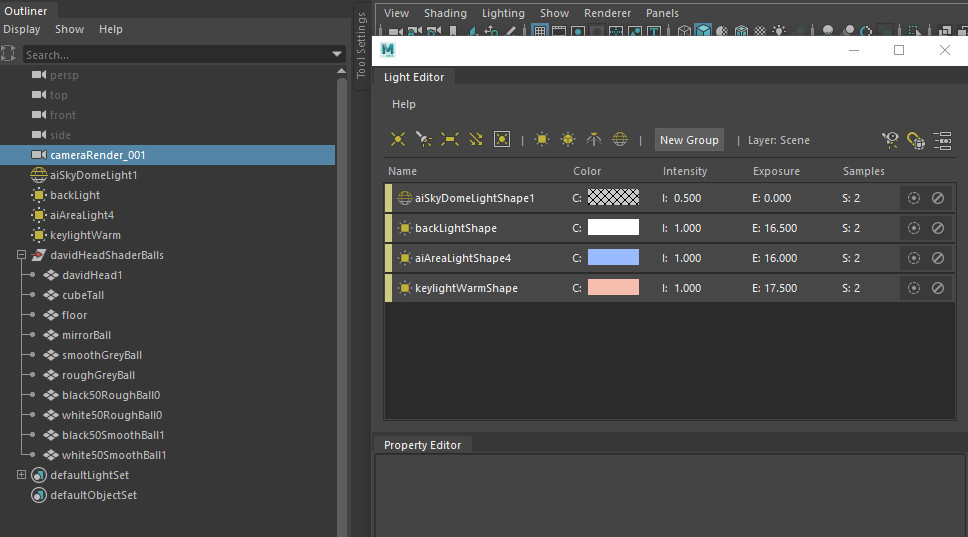Disable the aiSkyDomeLightShape1 light

(938, 198)
